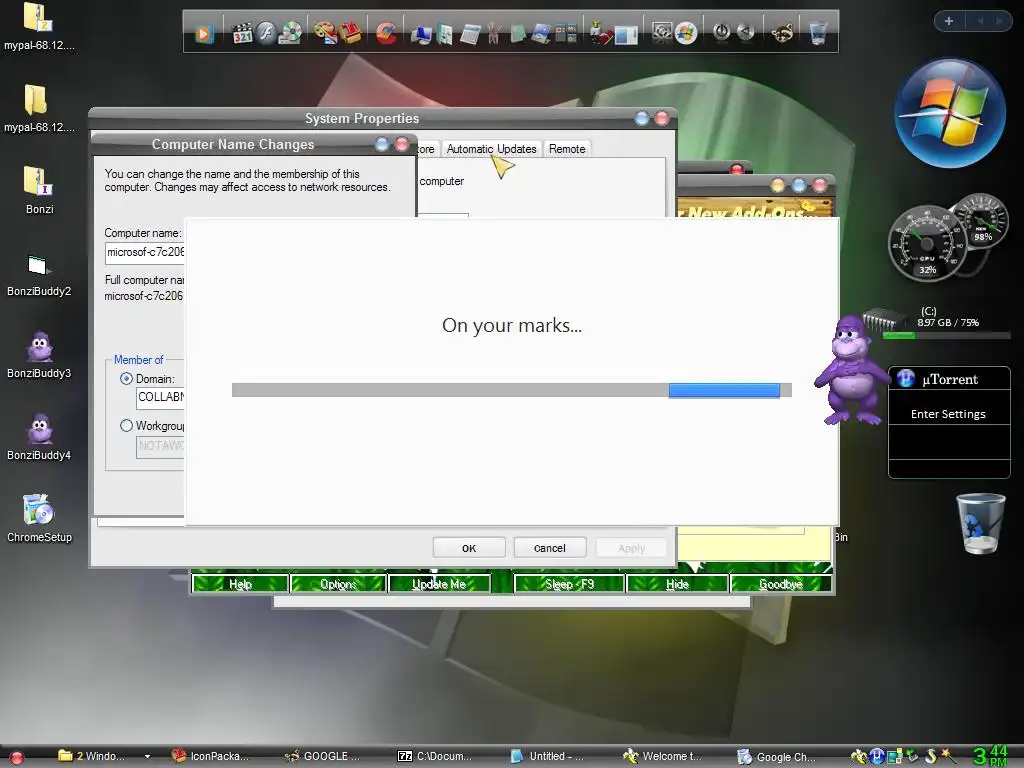Open BonziBuddy4 desktop shortcut
Screen dimensions: 1024x768
coord(39,437)
